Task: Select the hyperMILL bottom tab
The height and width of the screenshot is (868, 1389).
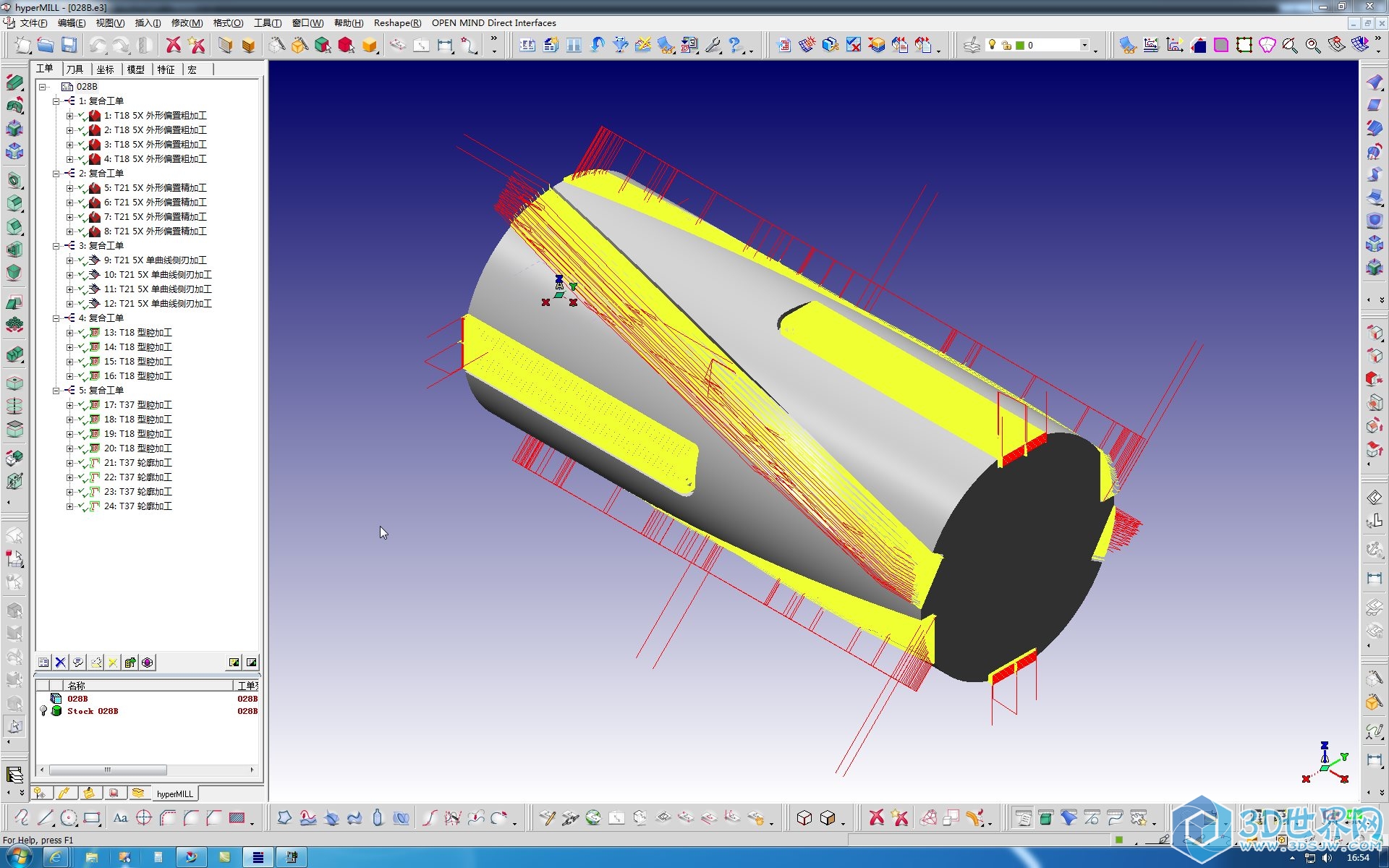Action: pyautogui.click(x=174, y=793)
